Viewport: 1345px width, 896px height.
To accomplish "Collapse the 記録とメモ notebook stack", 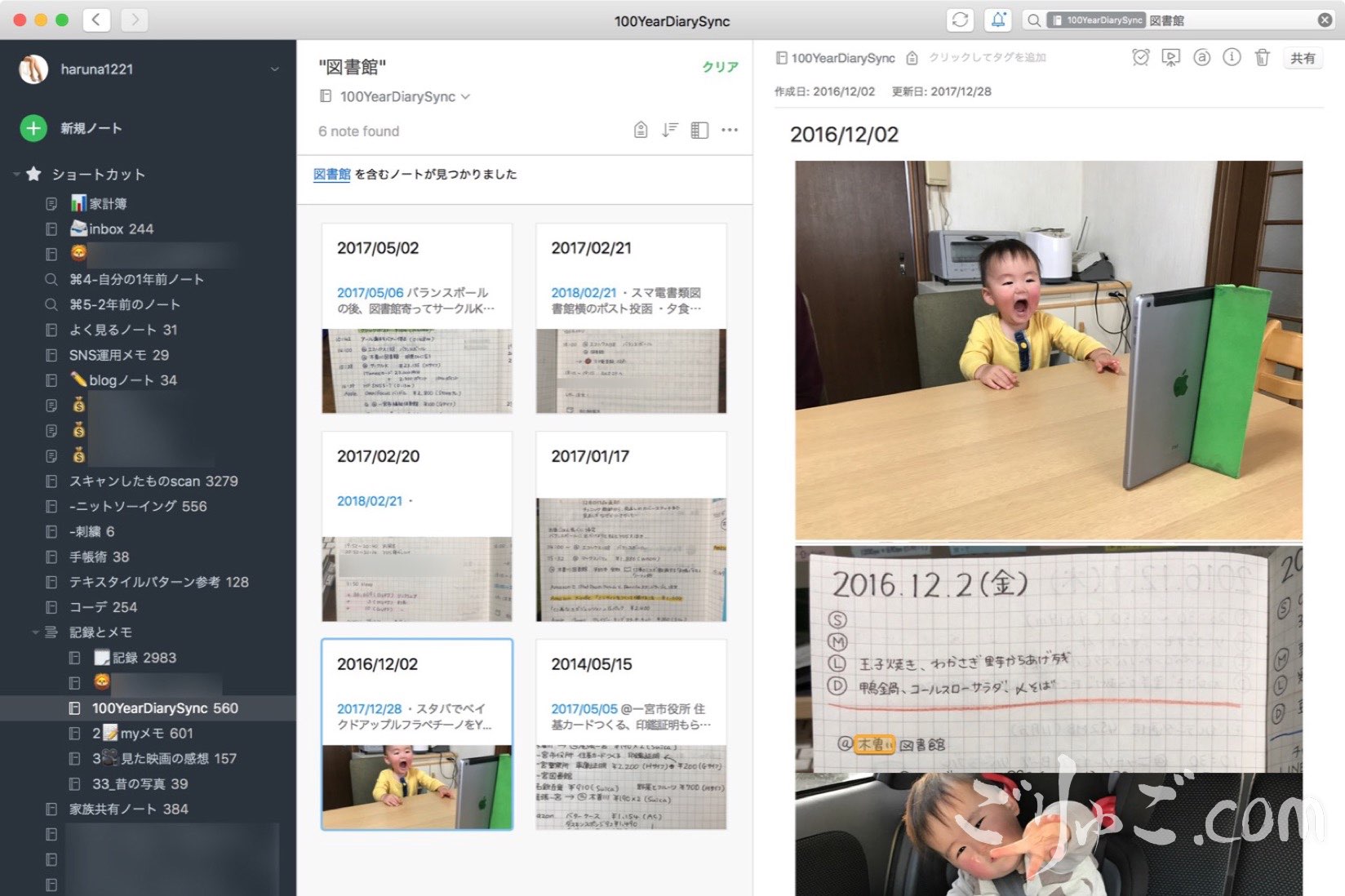I will coord(35,632).
